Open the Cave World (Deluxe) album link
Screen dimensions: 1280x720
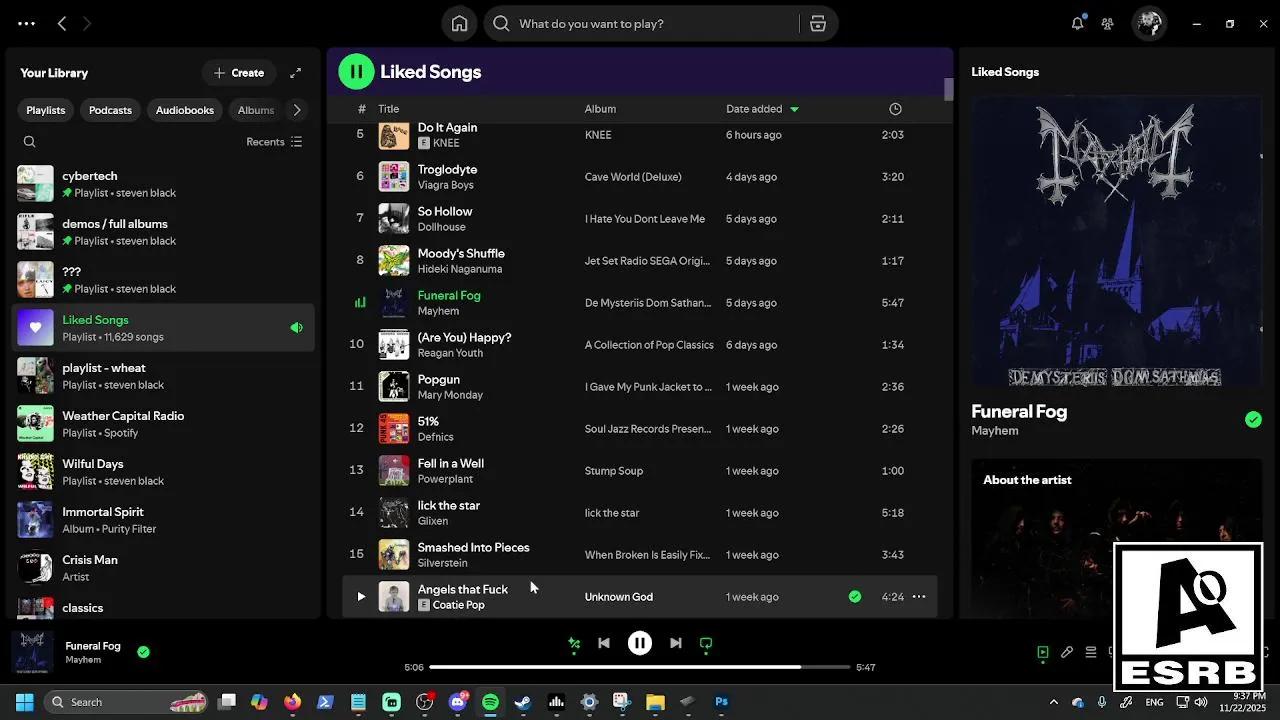[x=633, y=177]
